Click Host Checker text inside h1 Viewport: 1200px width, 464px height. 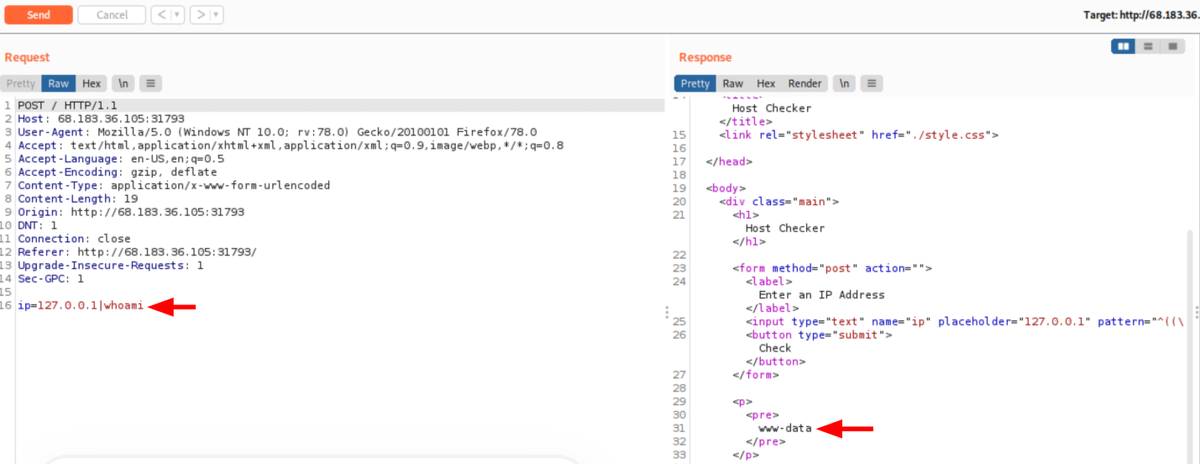pyautogui.click(x=785, y=228)
